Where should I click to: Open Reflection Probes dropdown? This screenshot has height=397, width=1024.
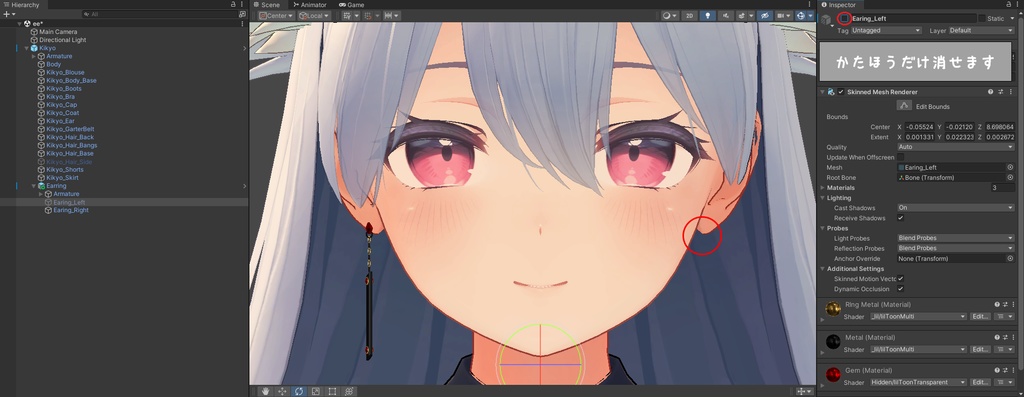pos(955,248)
